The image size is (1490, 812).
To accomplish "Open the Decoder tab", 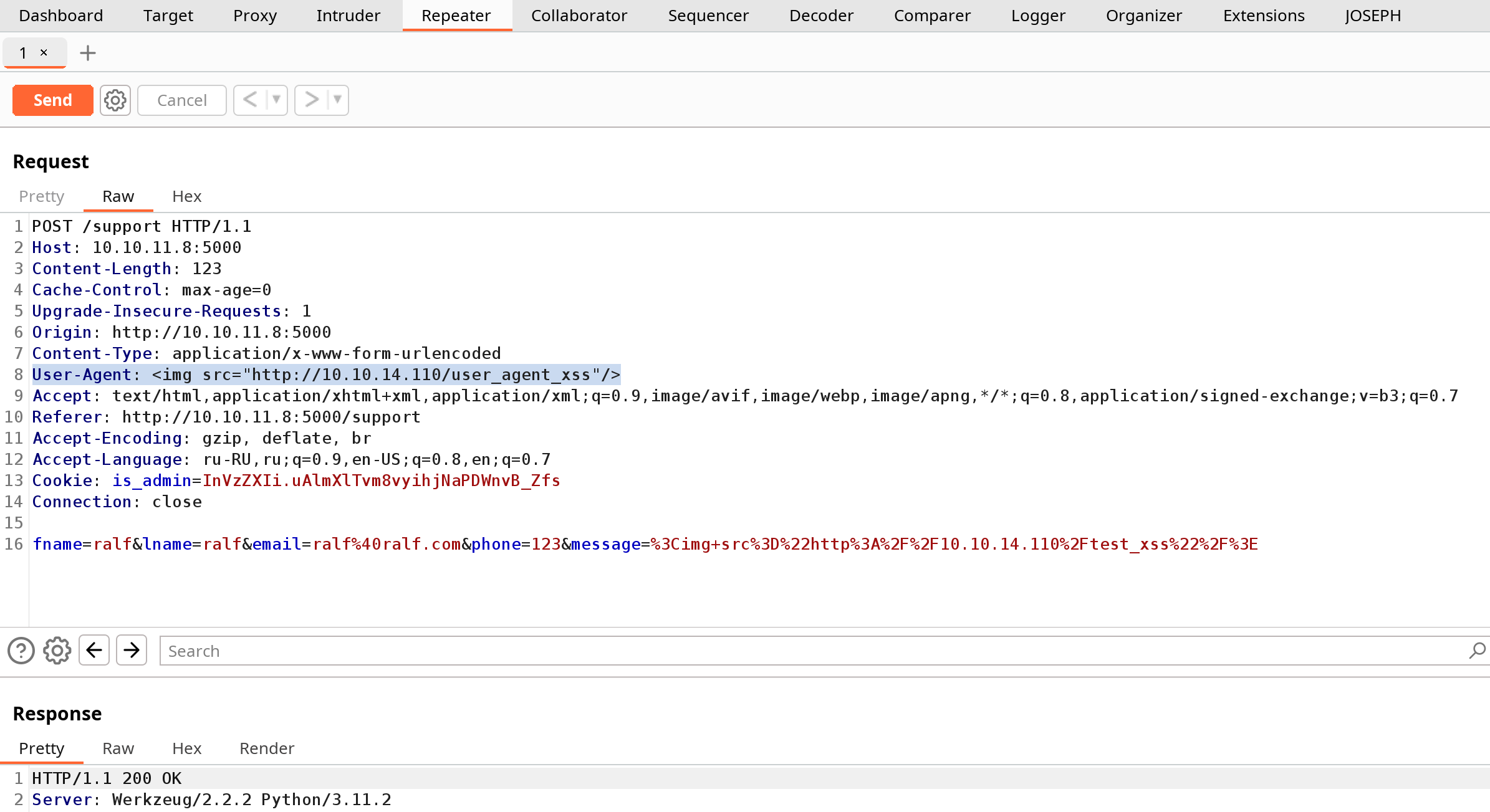I will pyautogui.click(x=821, y=16).
